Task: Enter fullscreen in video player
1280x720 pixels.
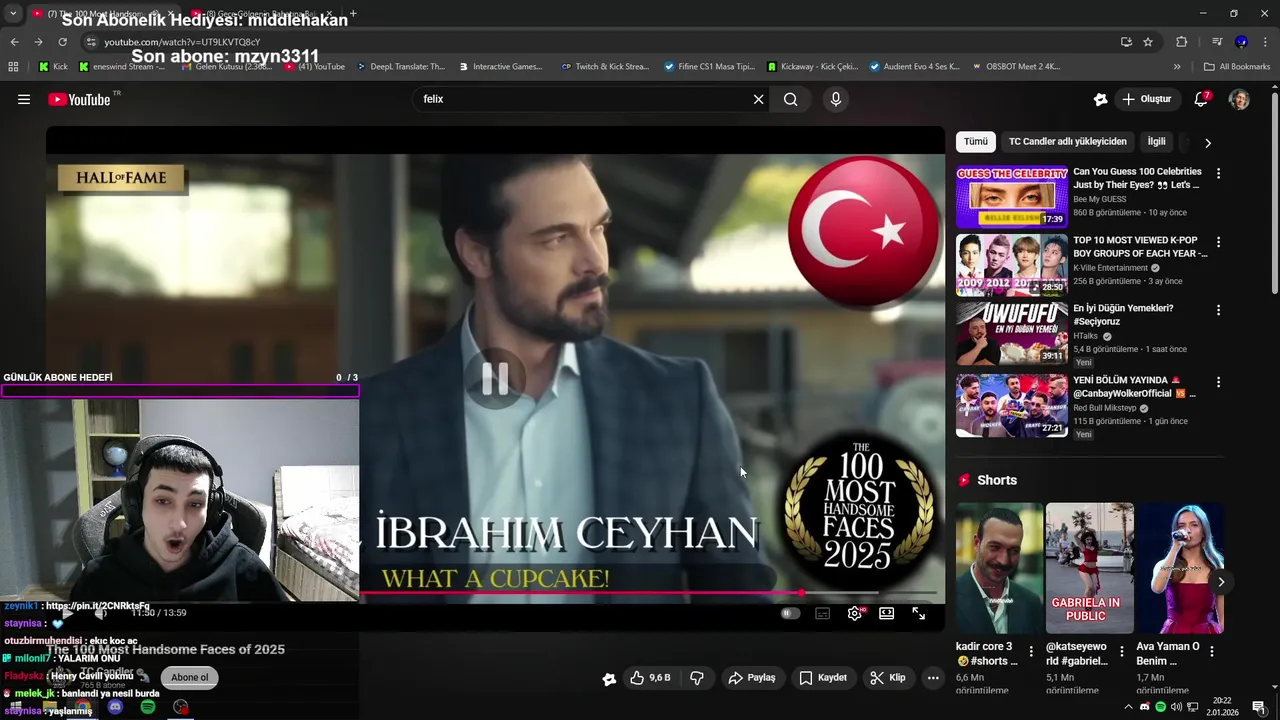Action: click(918, 613)
